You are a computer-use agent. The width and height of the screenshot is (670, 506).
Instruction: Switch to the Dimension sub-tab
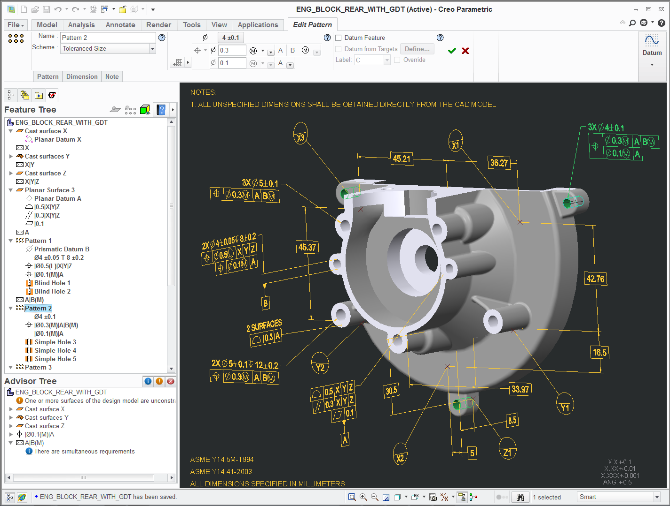82,76
